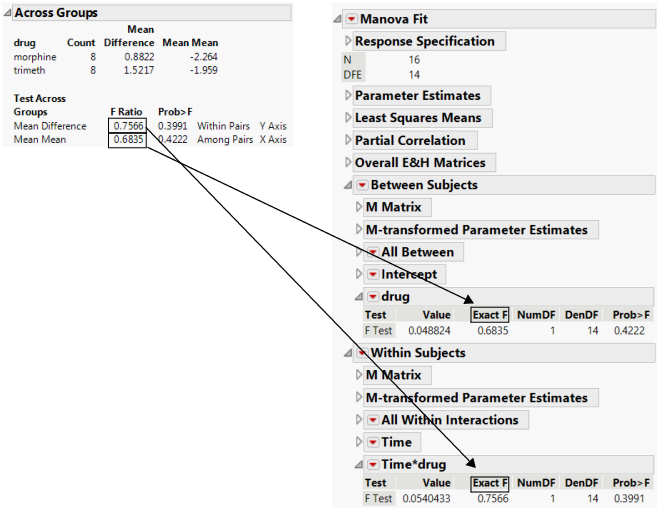659x510 pixels.
Task: Expand the Time section
Action: pyautogui.click(x=358, y=442)
